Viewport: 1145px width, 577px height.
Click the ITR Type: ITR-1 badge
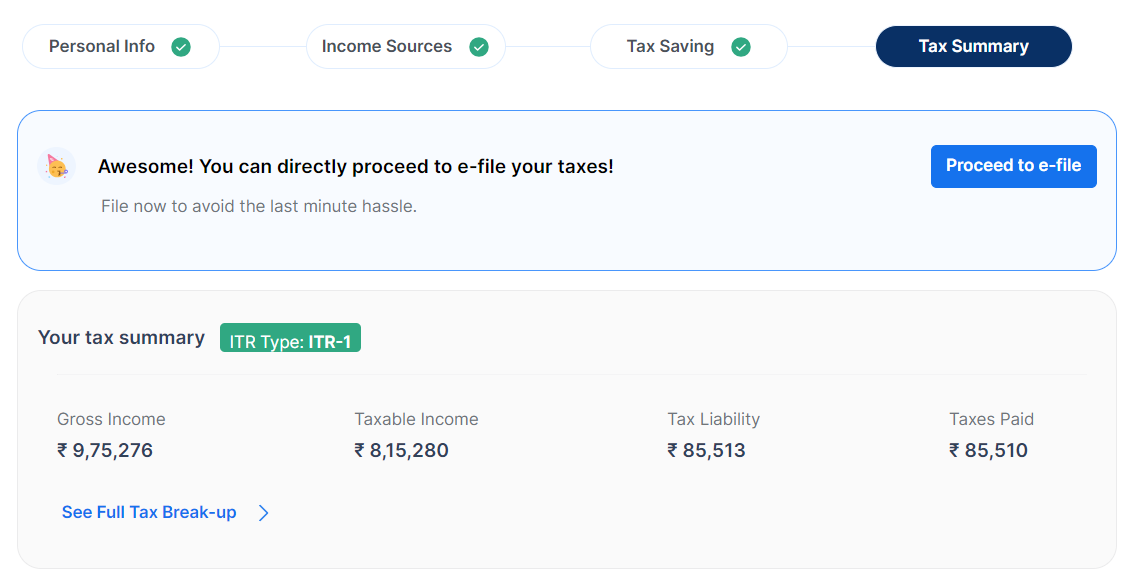[x=290, y=337]
